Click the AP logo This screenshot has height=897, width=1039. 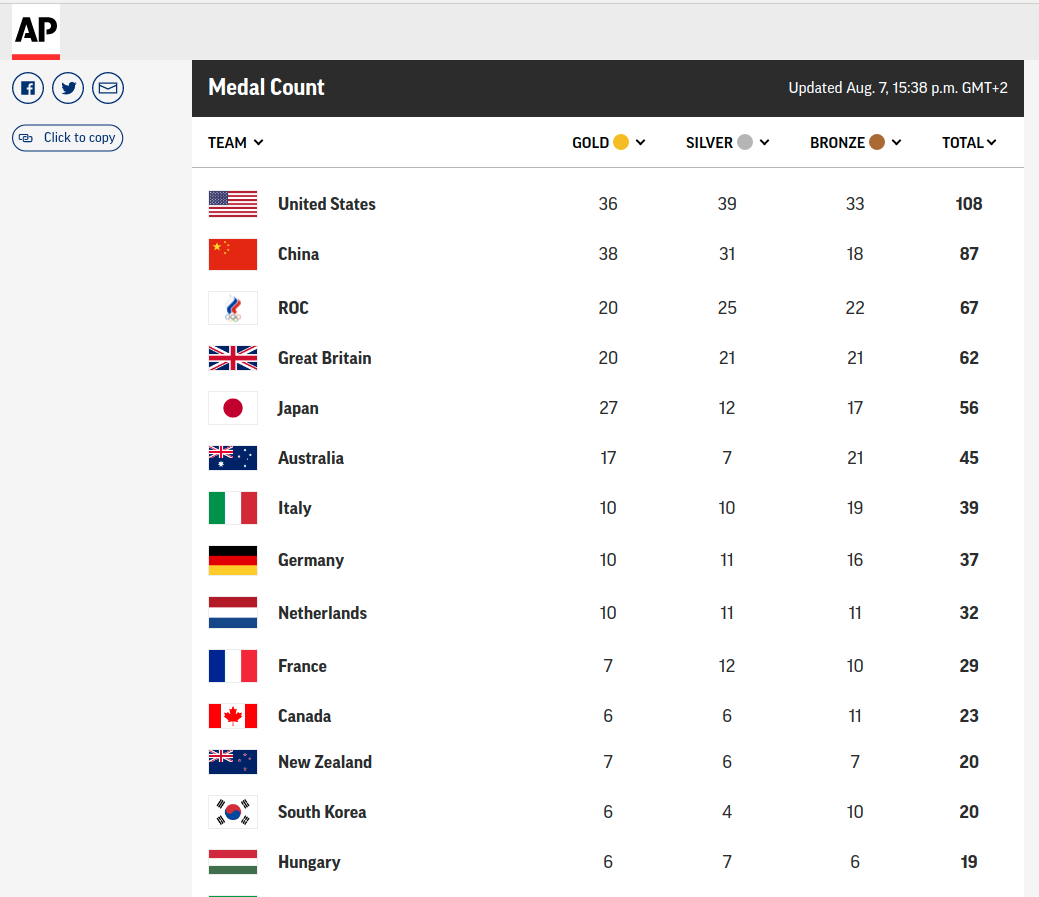pos(36,32)
